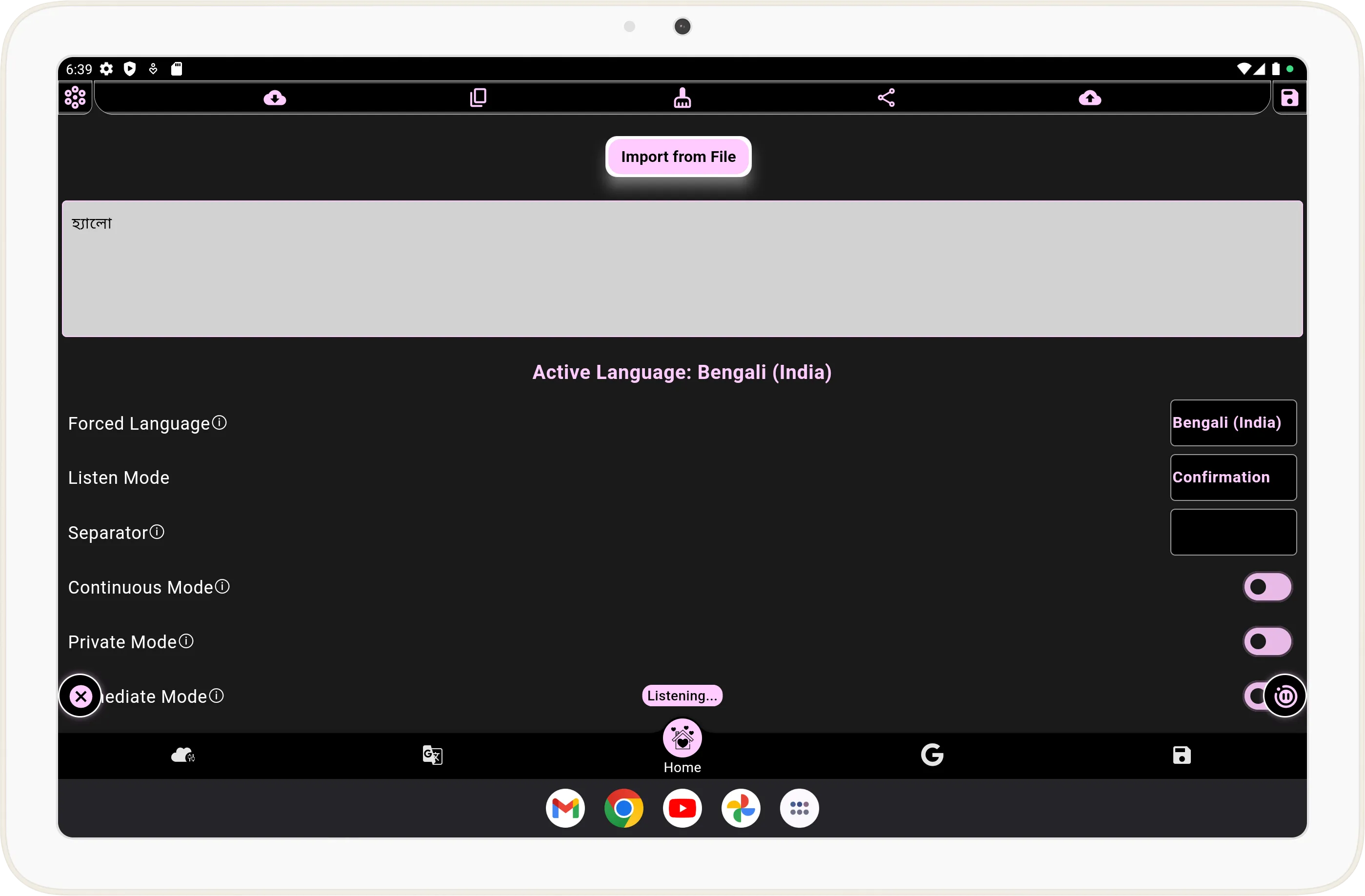The height and width of the screenshot is (896, 1365).
Task: Click the save icon in toolbar
Action: 1289,97
